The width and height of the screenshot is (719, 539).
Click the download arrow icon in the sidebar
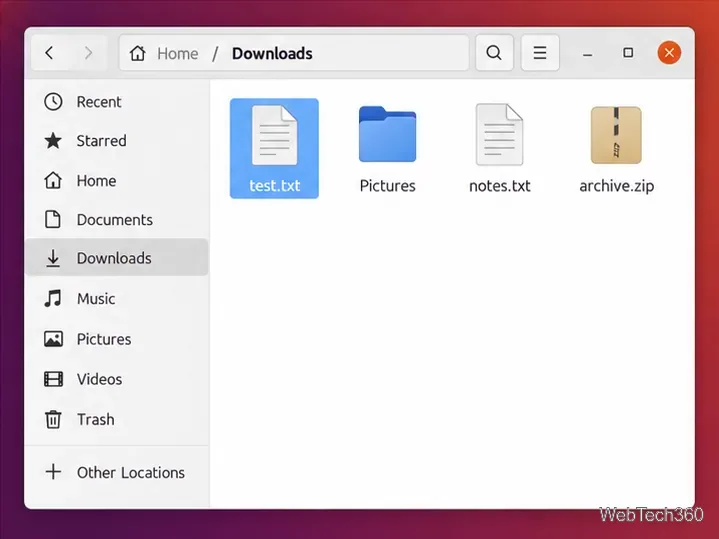point(53,258)
